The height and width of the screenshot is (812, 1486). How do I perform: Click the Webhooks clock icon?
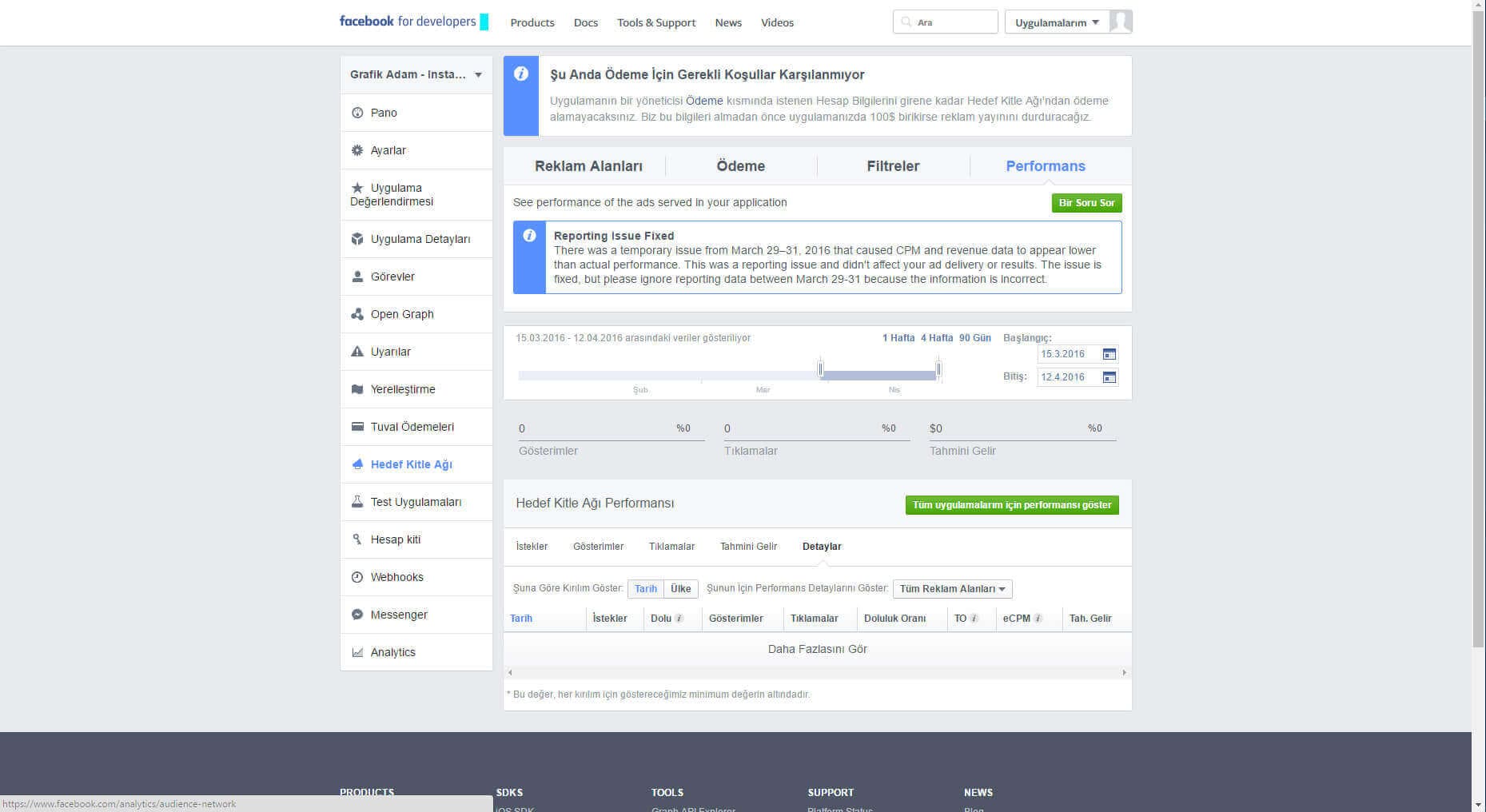pos(357,577)
